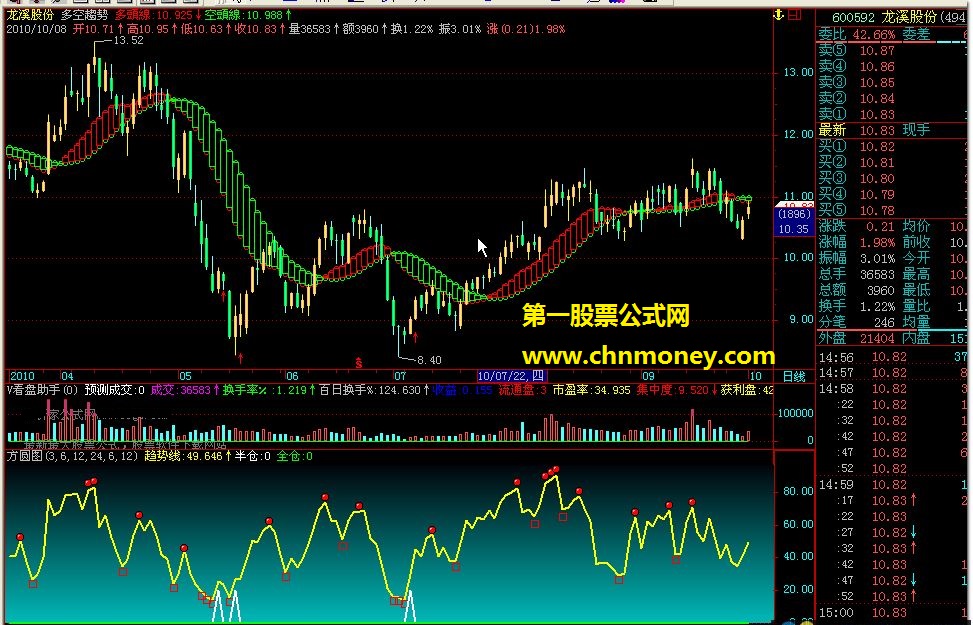Screen dimensions: 973x625
Task: Click the 600592 stock code in the quote panel
Action: (x=853, y=17)
